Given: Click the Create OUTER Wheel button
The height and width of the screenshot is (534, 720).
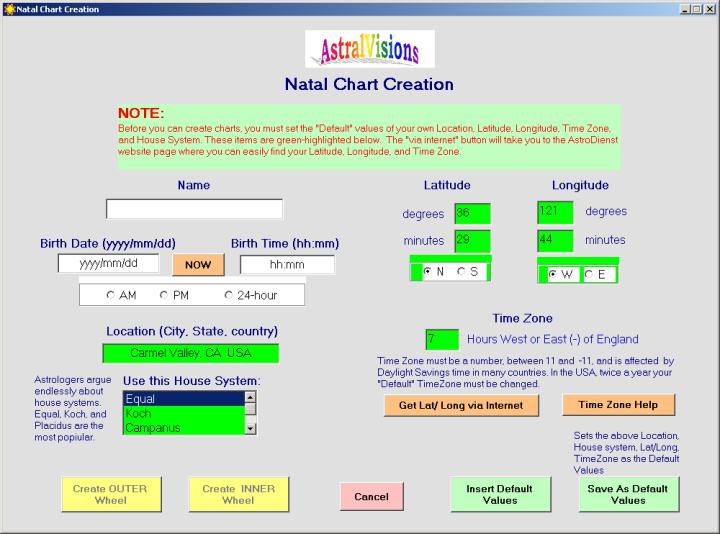Looking at the screenshot, I should (111, 495).
